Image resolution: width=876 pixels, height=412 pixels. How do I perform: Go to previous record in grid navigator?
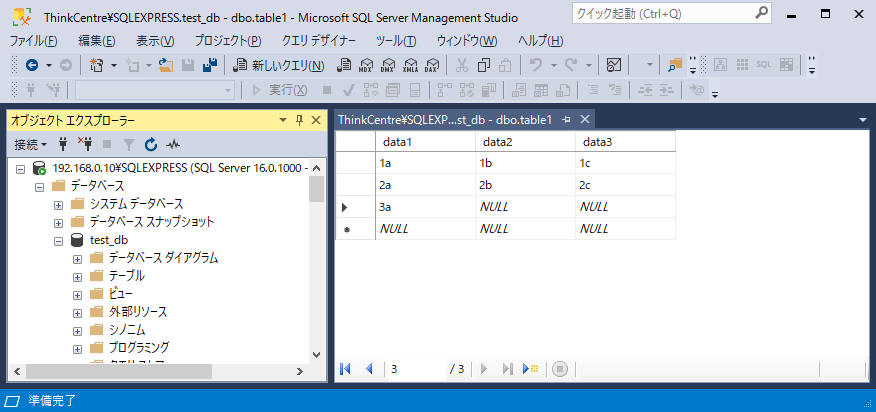[369, 368]
